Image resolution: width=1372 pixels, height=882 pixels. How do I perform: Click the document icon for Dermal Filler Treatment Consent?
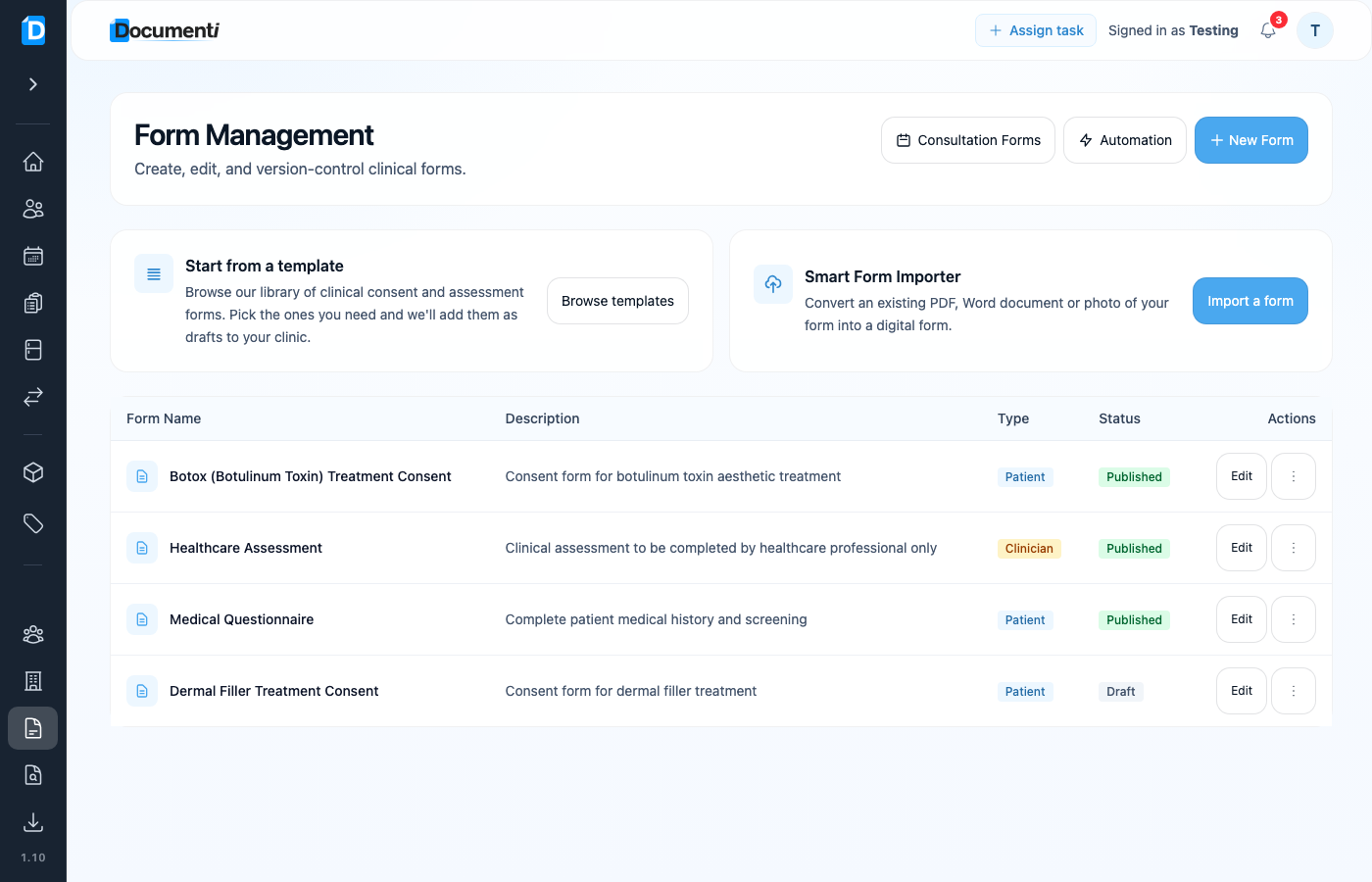pyautogui.click(x=142, y=691)
